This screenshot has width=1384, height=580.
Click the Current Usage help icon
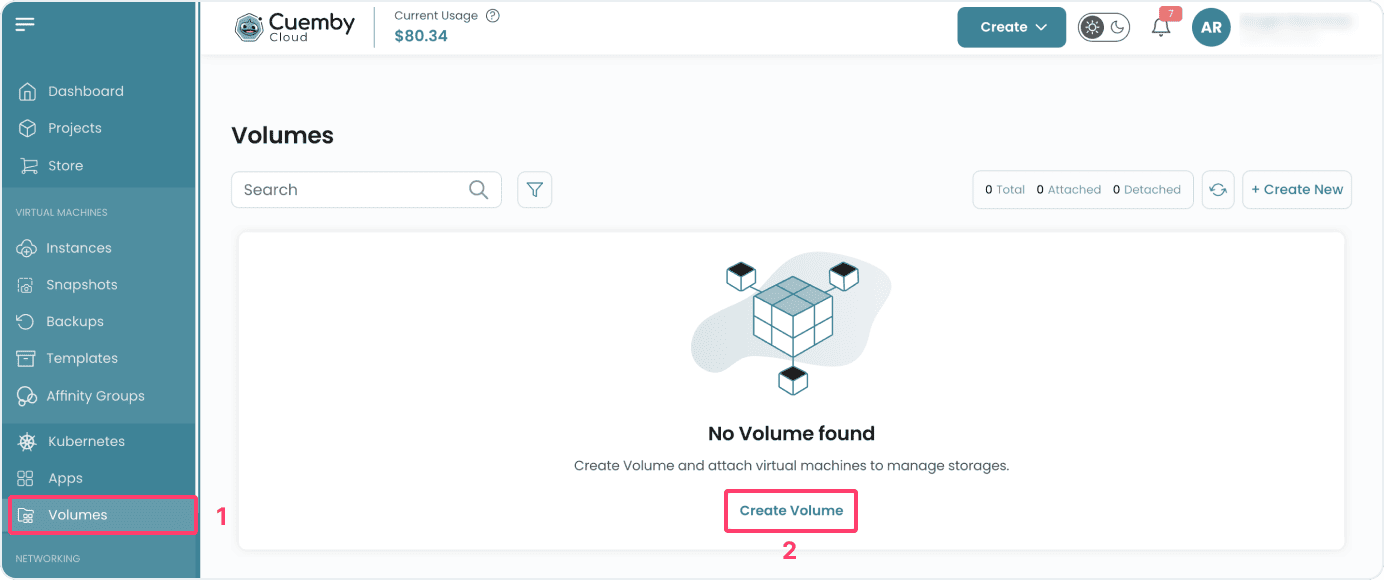click(x=492, y=16)
